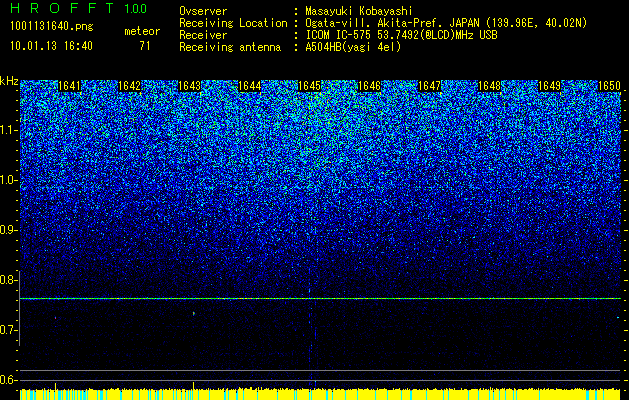Click the 0.6 frequency axis label
This screenshot has height=400, width=629.
click(8, 380)
